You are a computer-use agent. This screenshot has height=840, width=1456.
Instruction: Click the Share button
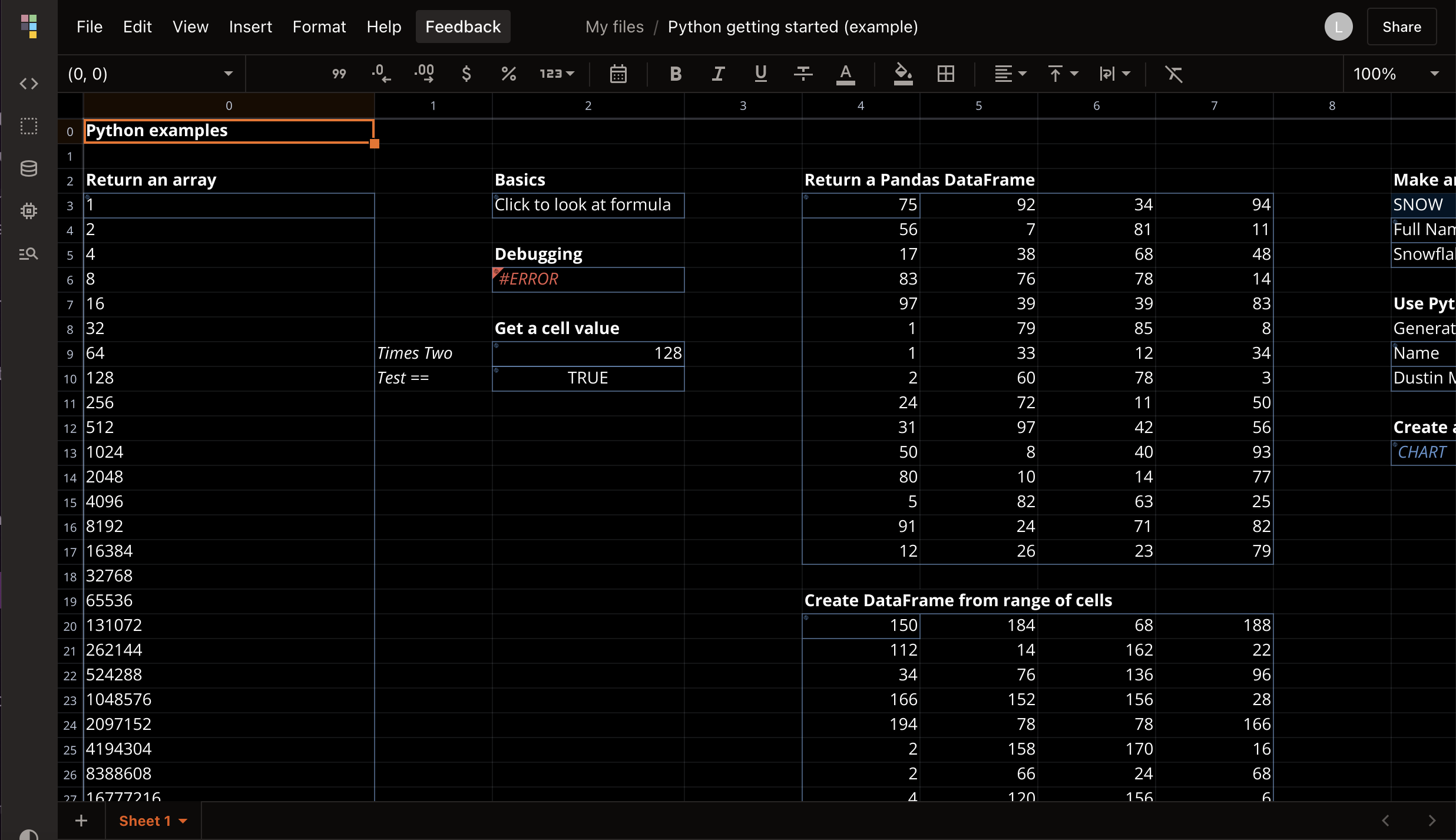[1401, 27]
